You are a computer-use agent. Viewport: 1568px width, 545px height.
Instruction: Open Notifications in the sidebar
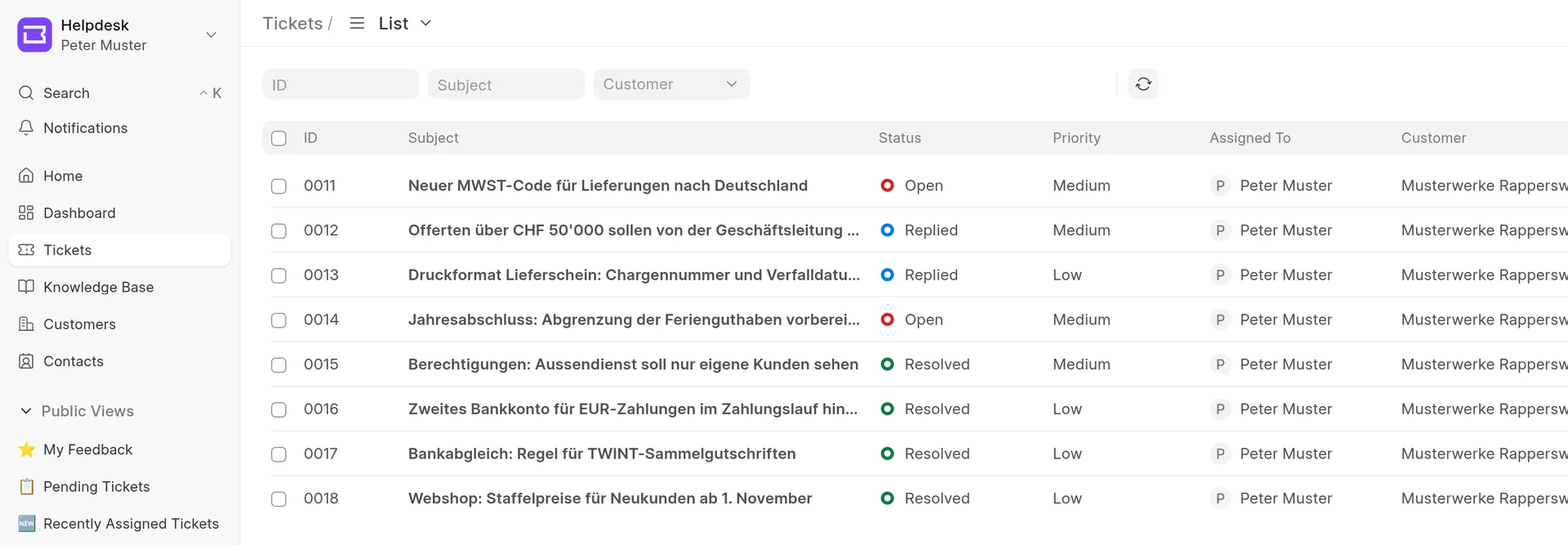(x=119, y=127)
